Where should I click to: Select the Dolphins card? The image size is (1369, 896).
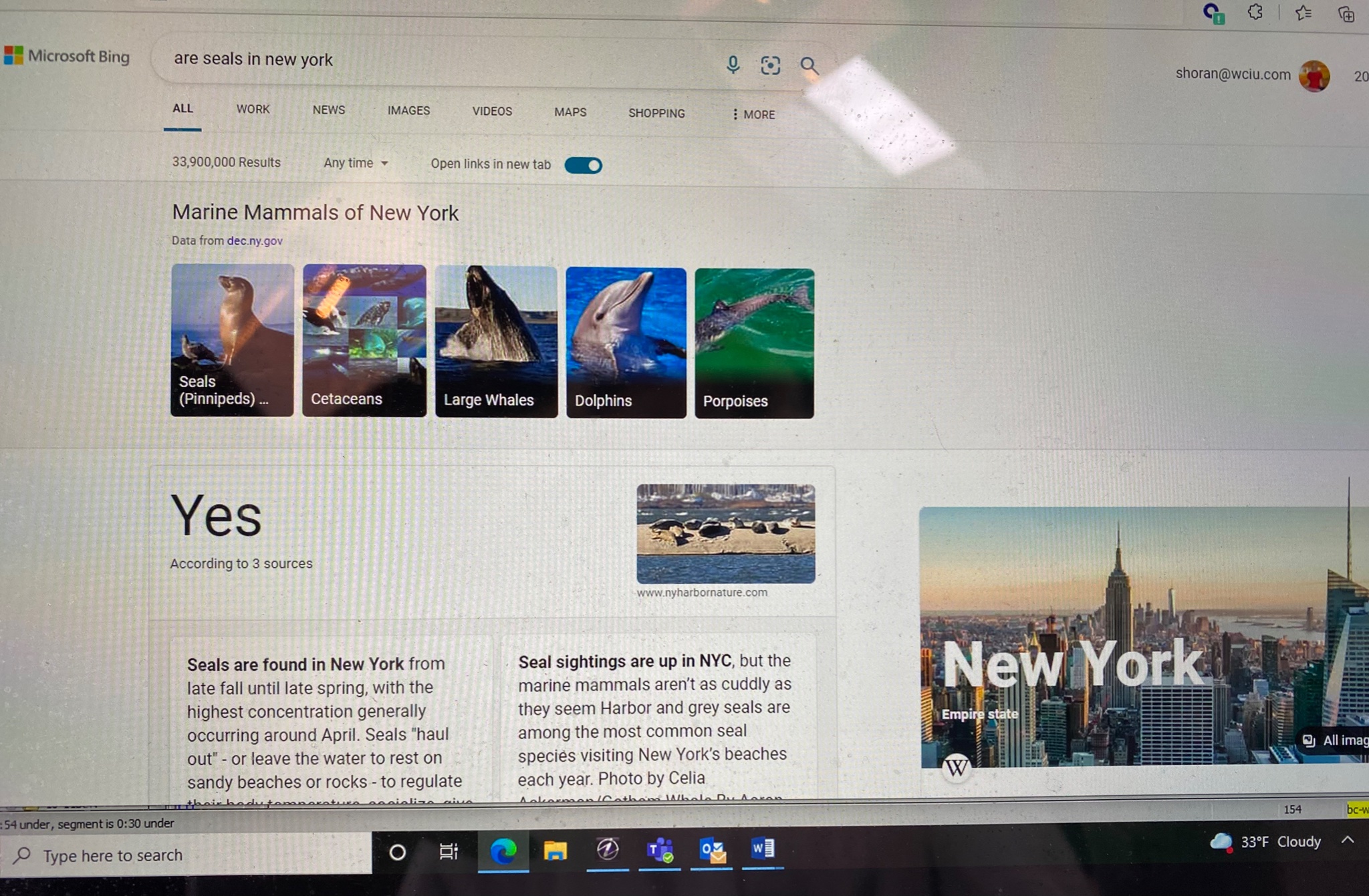[626, 343]
